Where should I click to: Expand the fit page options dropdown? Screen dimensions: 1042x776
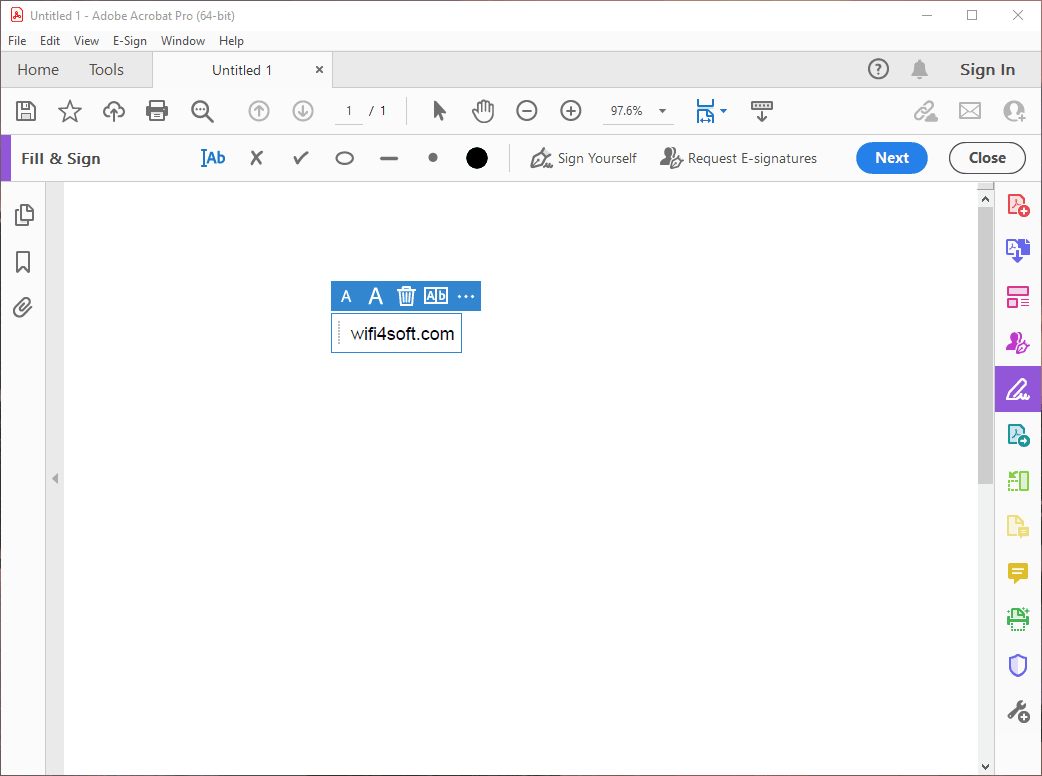coord(723,111)
